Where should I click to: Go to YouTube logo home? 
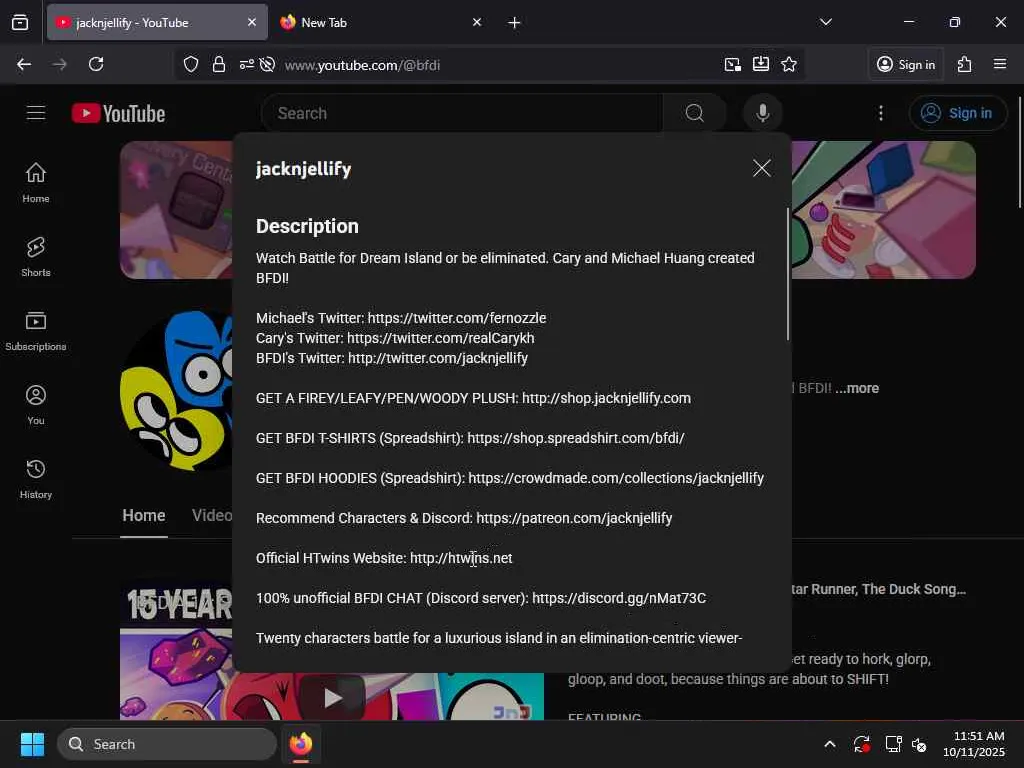pos(118,113)
